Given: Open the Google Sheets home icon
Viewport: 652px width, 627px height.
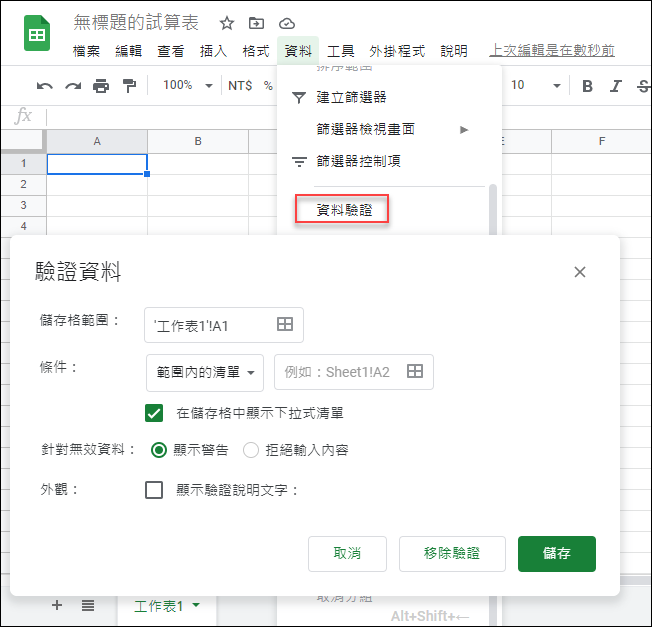Looking at the screenshot, I should click(37, 33).
